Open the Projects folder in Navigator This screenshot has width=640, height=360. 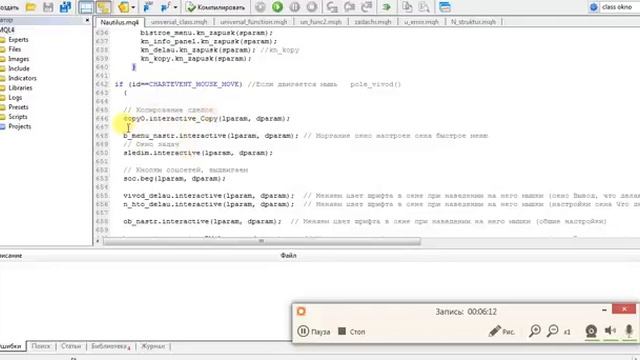pyautogui.click(x=20, y=127)
